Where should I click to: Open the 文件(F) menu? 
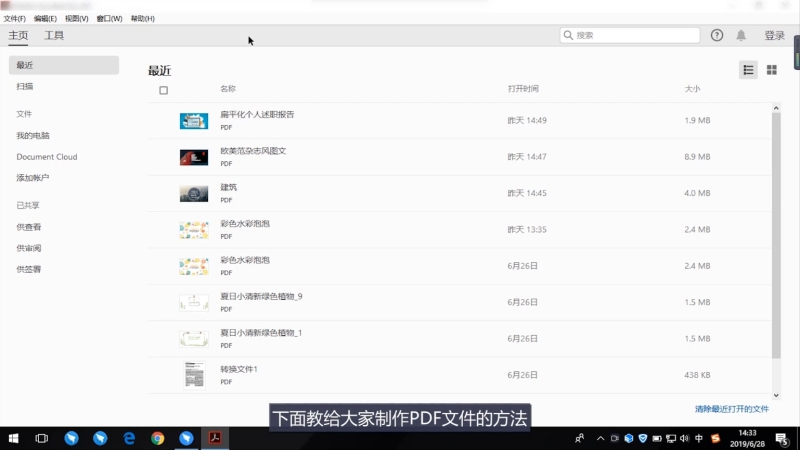pos(15,18)
